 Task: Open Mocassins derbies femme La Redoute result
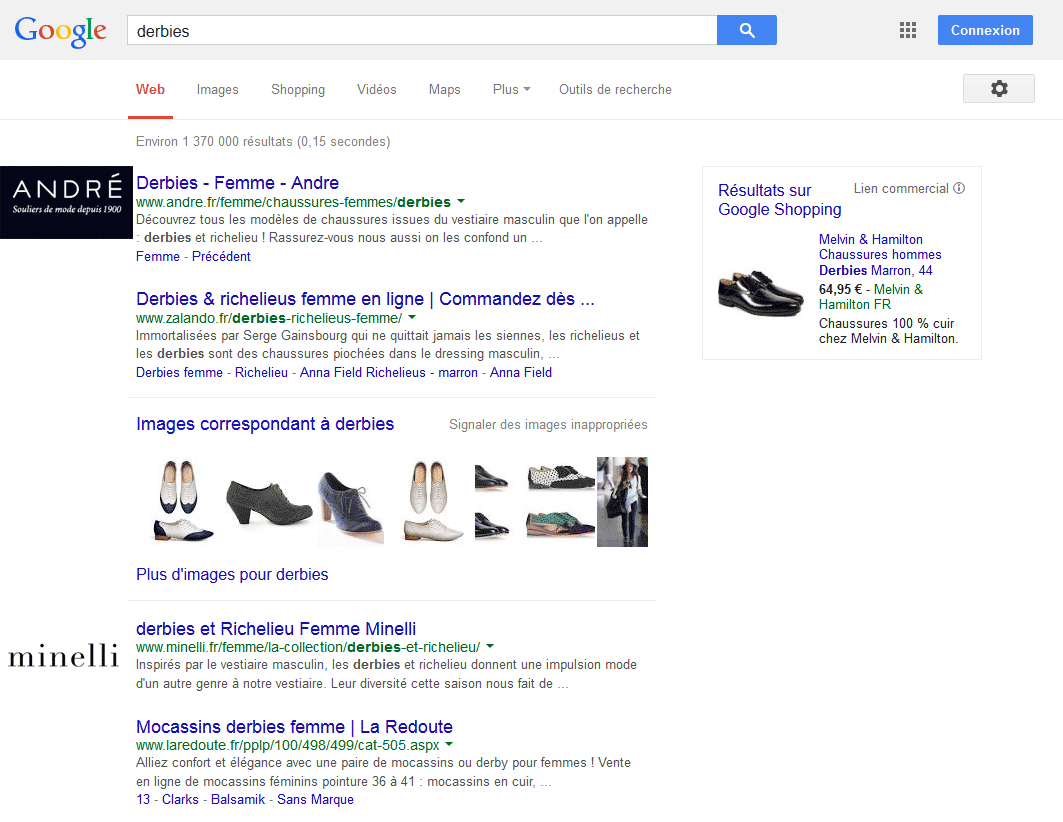click(x=294, y=727)
